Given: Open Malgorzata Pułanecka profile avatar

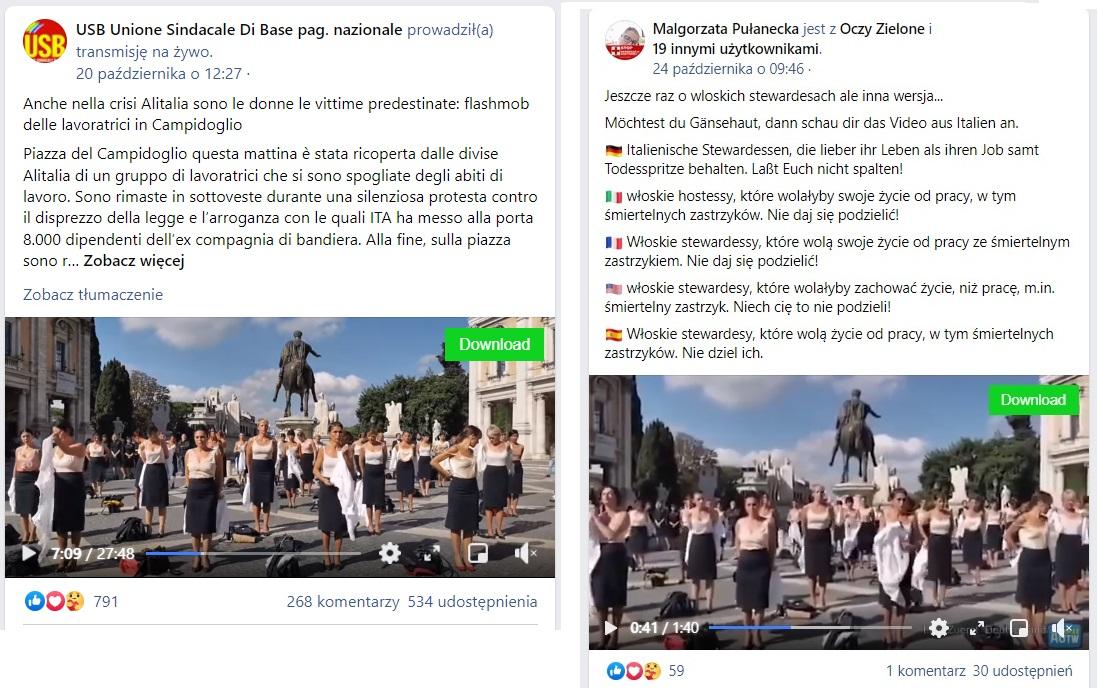Looking at the screenshot, I should point(625,40).
